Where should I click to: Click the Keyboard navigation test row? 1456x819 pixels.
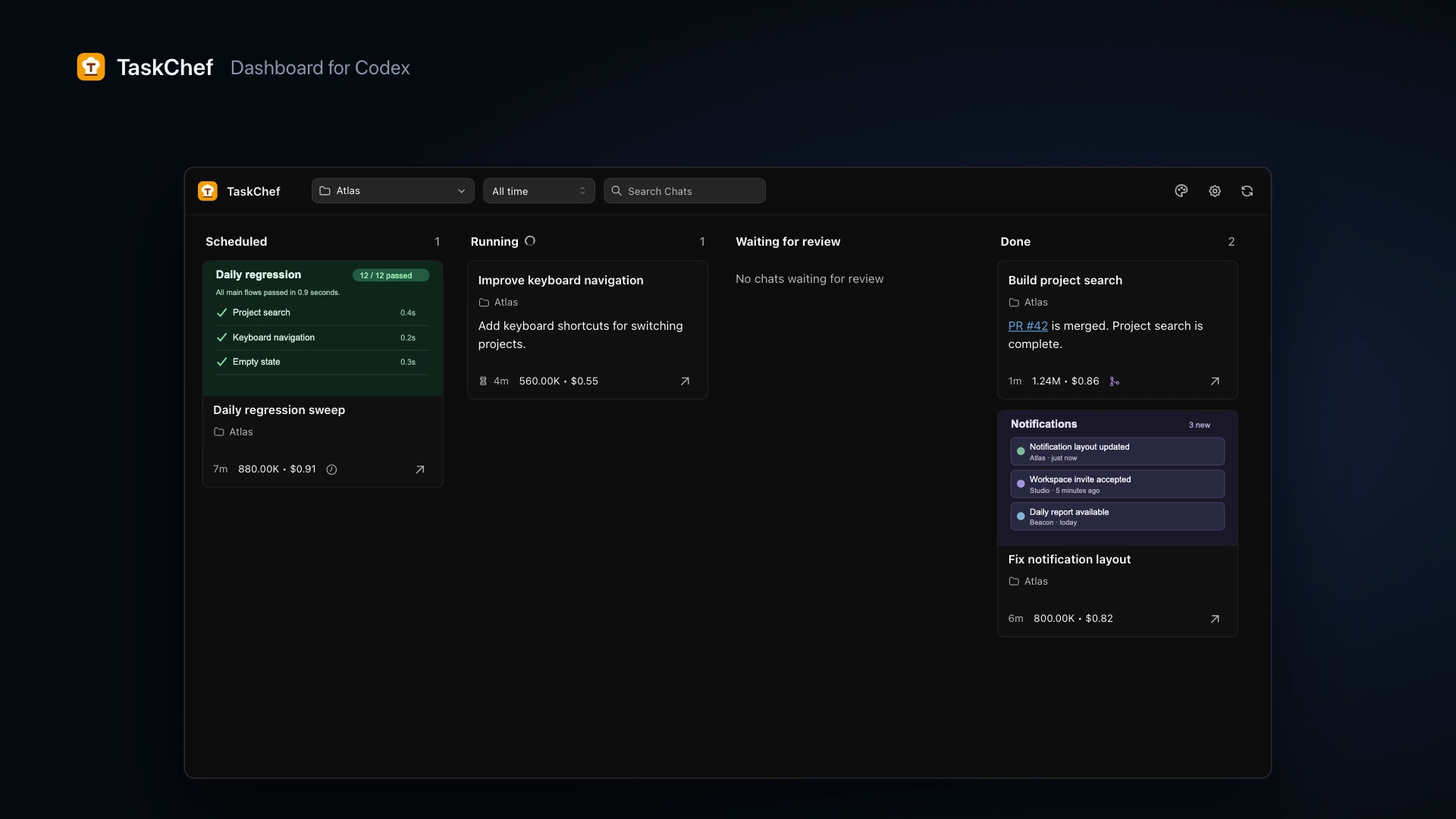click(322, 337)
